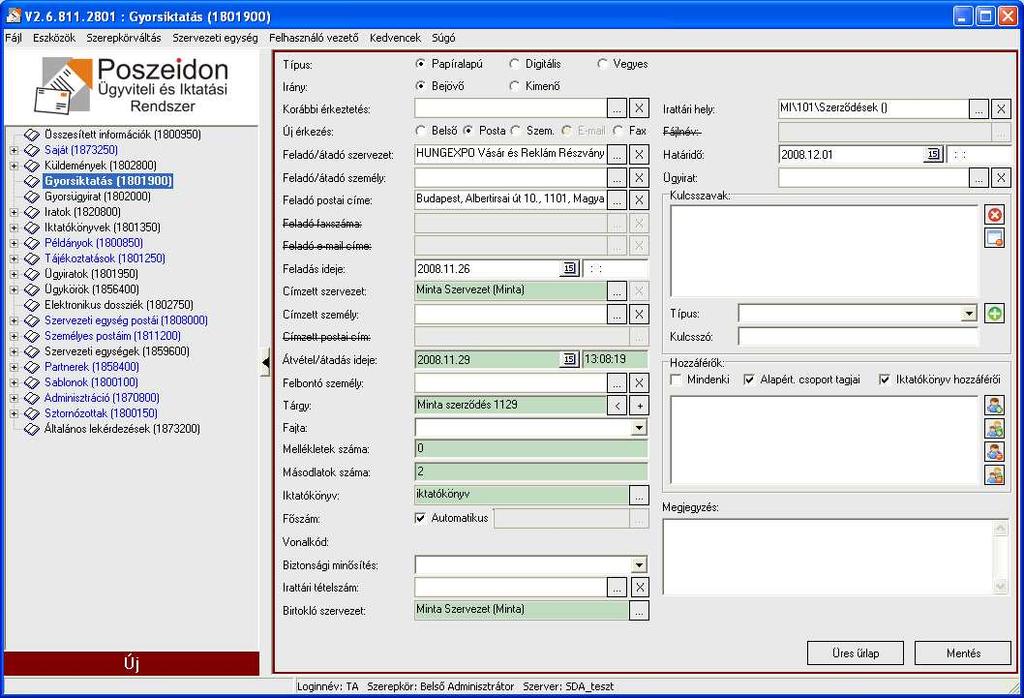Select Összesített információk in the tree
The width and height of the screenshot is (1024, 698).
[123, 135]
